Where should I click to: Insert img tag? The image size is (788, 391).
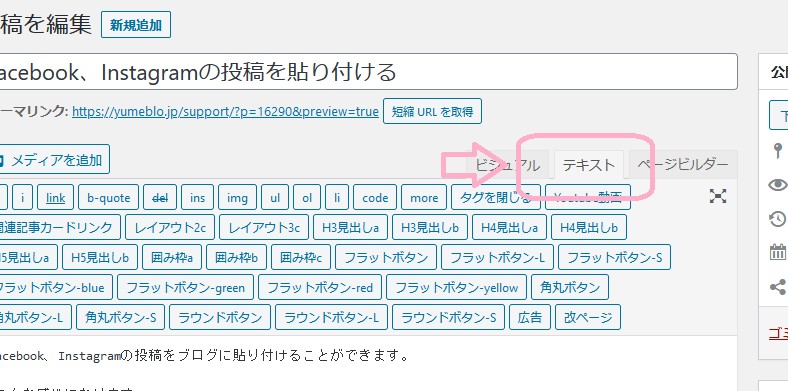coord(237,198)
